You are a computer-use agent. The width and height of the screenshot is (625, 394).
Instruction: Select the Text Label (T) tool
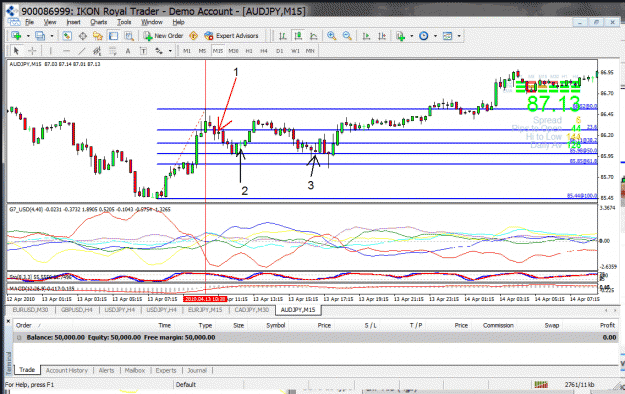click(x=143, y=51)
